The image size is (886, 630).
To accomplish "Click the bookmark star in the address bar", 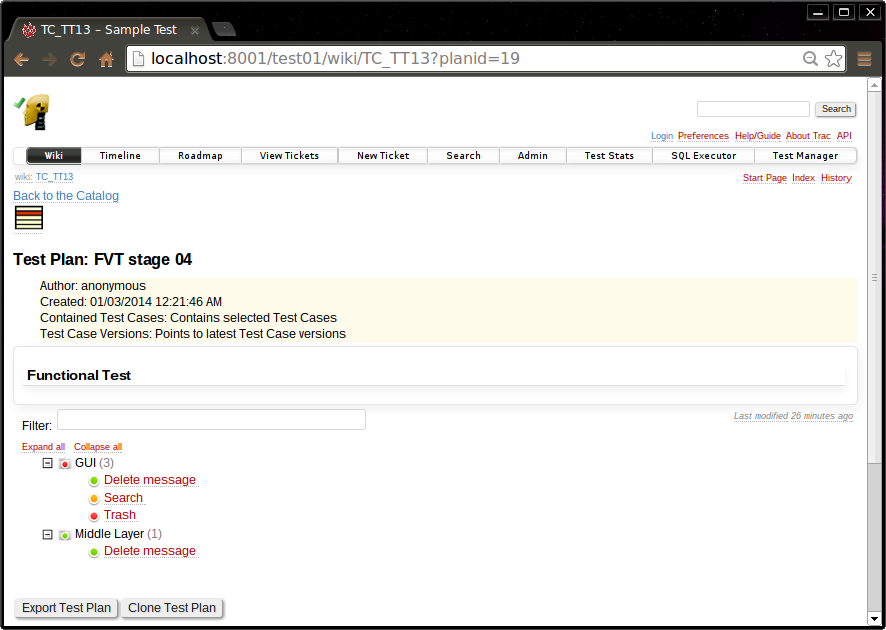I will [x=833, y=58].
